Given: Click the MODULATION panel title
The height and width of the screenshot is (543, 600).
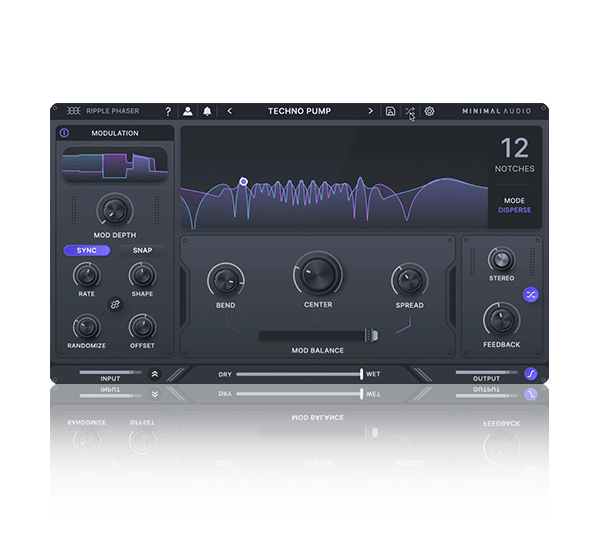Looking at the screenshot, I should [x=115, y=133].
